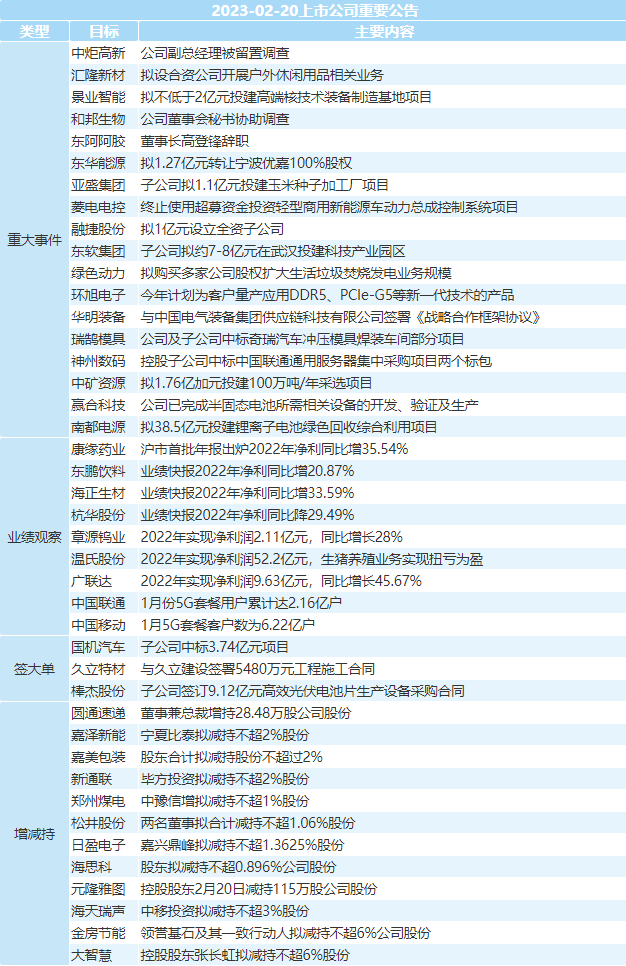Screen dimensions: 626x966
Task: Select company name 东鹏饮料
Action: tap(98, 471)
